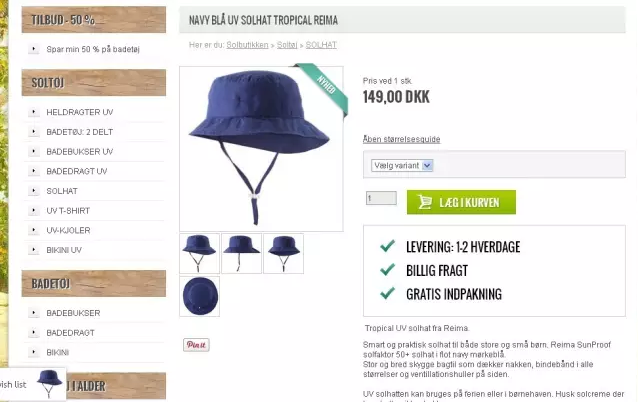
Task: Go to Soltøj breadcrumb link
Action: click(287, 45)
